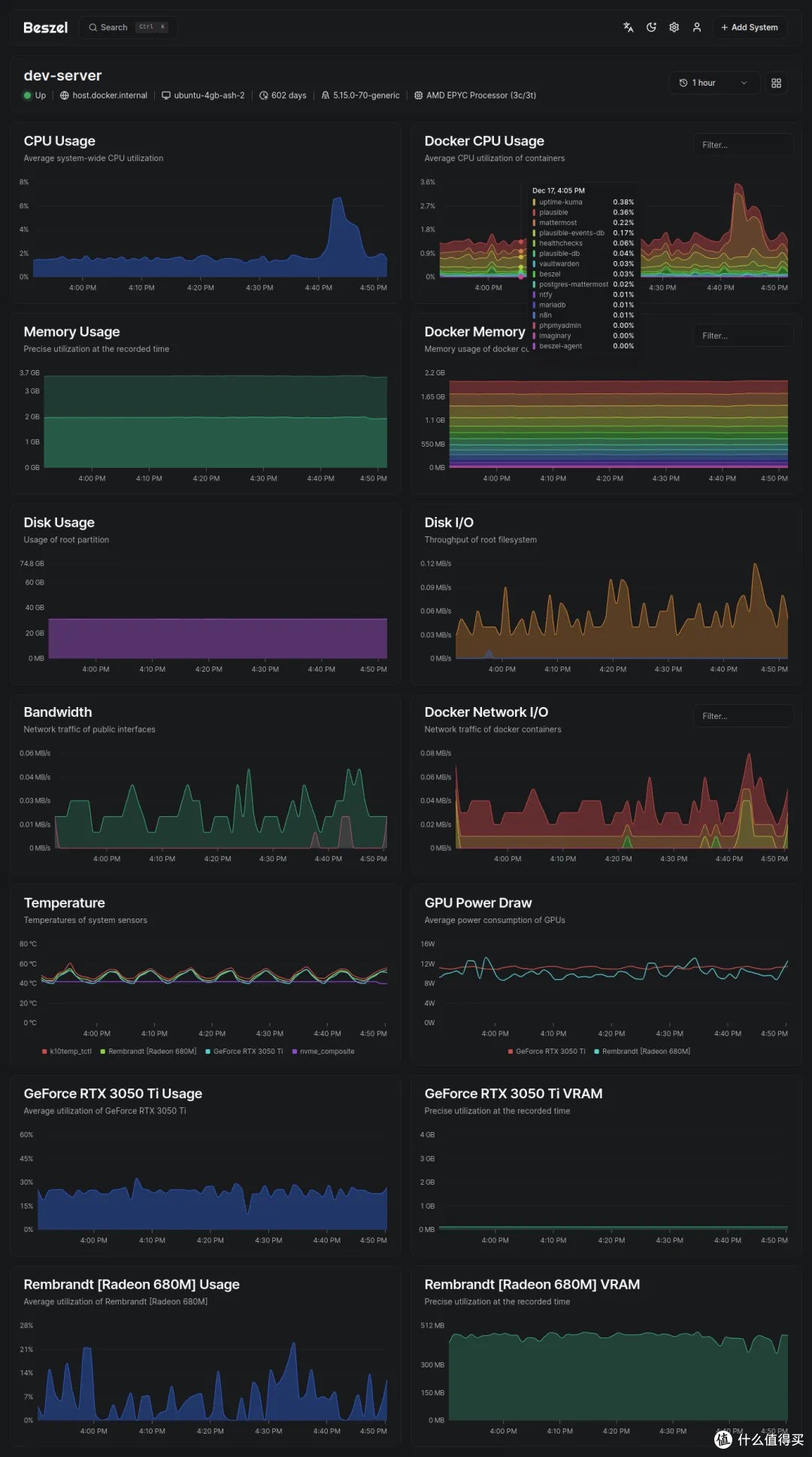Click the mariadb tooltip row
The height and width of the screenshot is (1457, 812).
pos(583,305)
